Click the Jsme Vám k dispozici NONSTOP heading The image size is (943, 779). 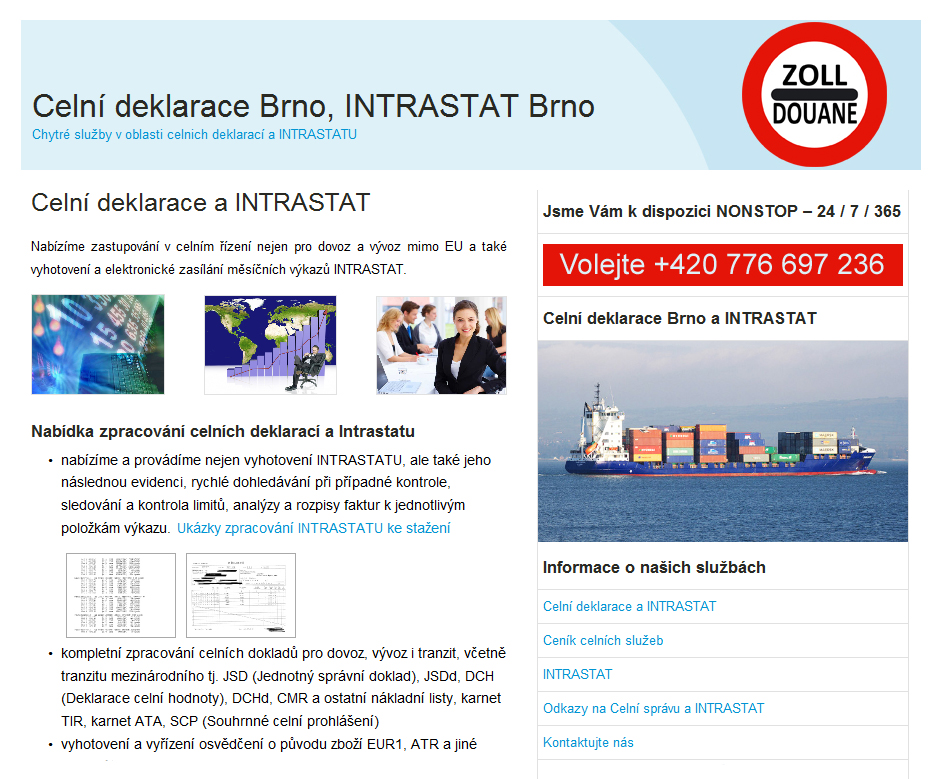(x=721, y=211)
